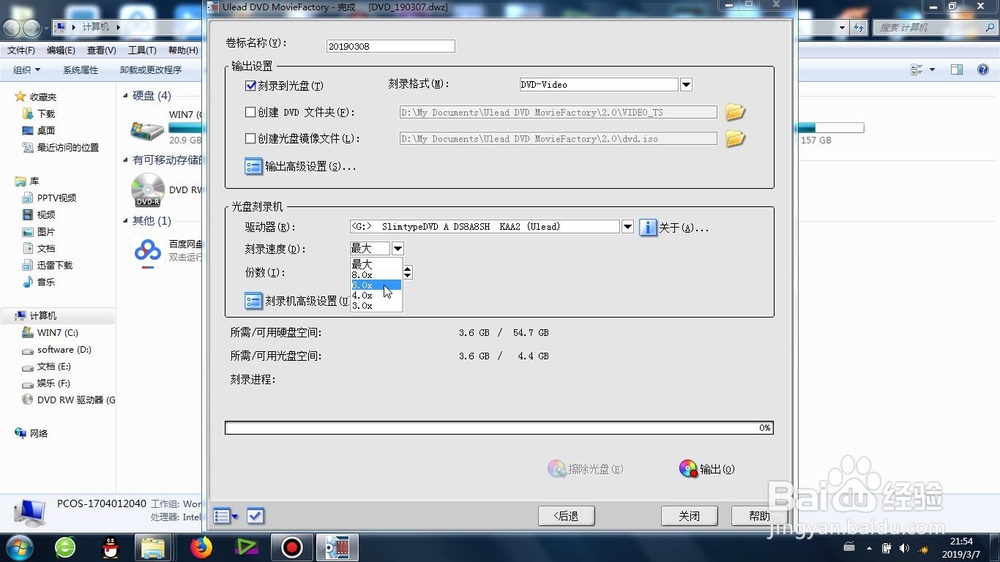
Task: Open Explorer 组织 dropdown
Action: point(27,70)
